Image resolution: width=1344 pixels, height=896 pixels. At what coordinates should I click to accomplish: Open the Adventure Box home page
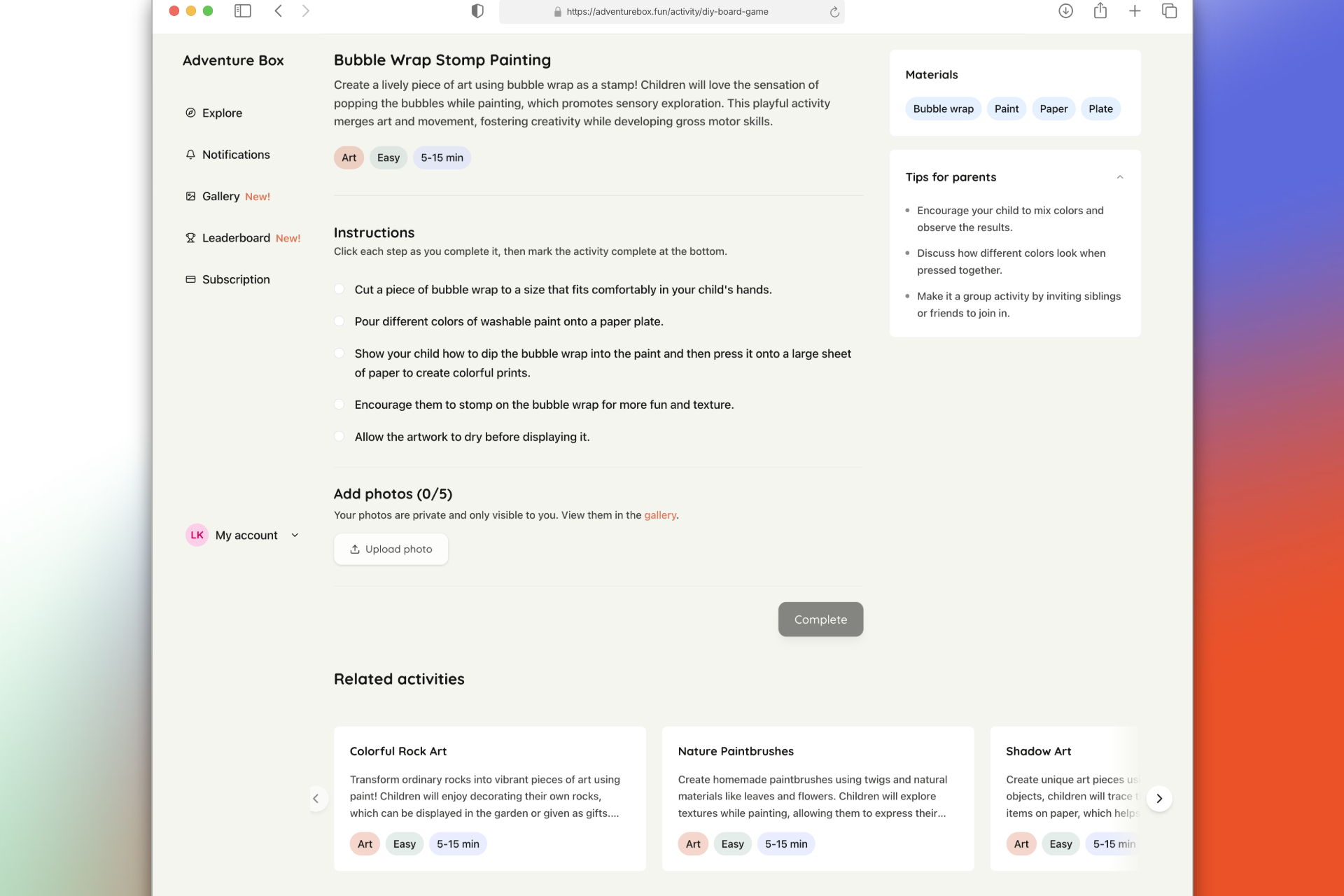click(233, 60)
